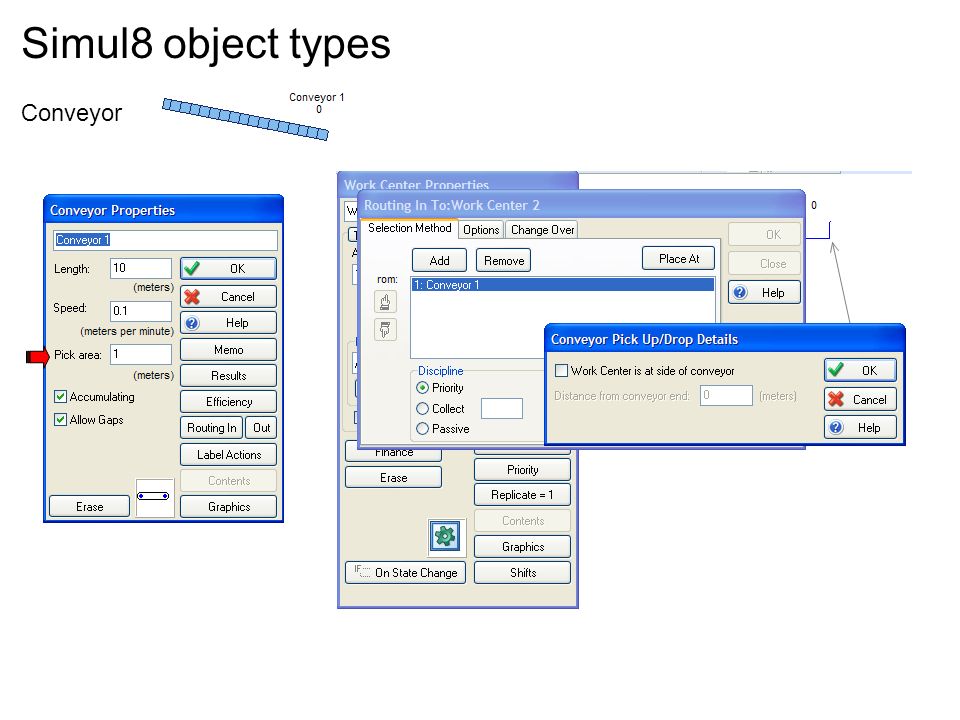Open Shifts in Work Center Properties
Screen dimensions: 960x720
(522, 572)
